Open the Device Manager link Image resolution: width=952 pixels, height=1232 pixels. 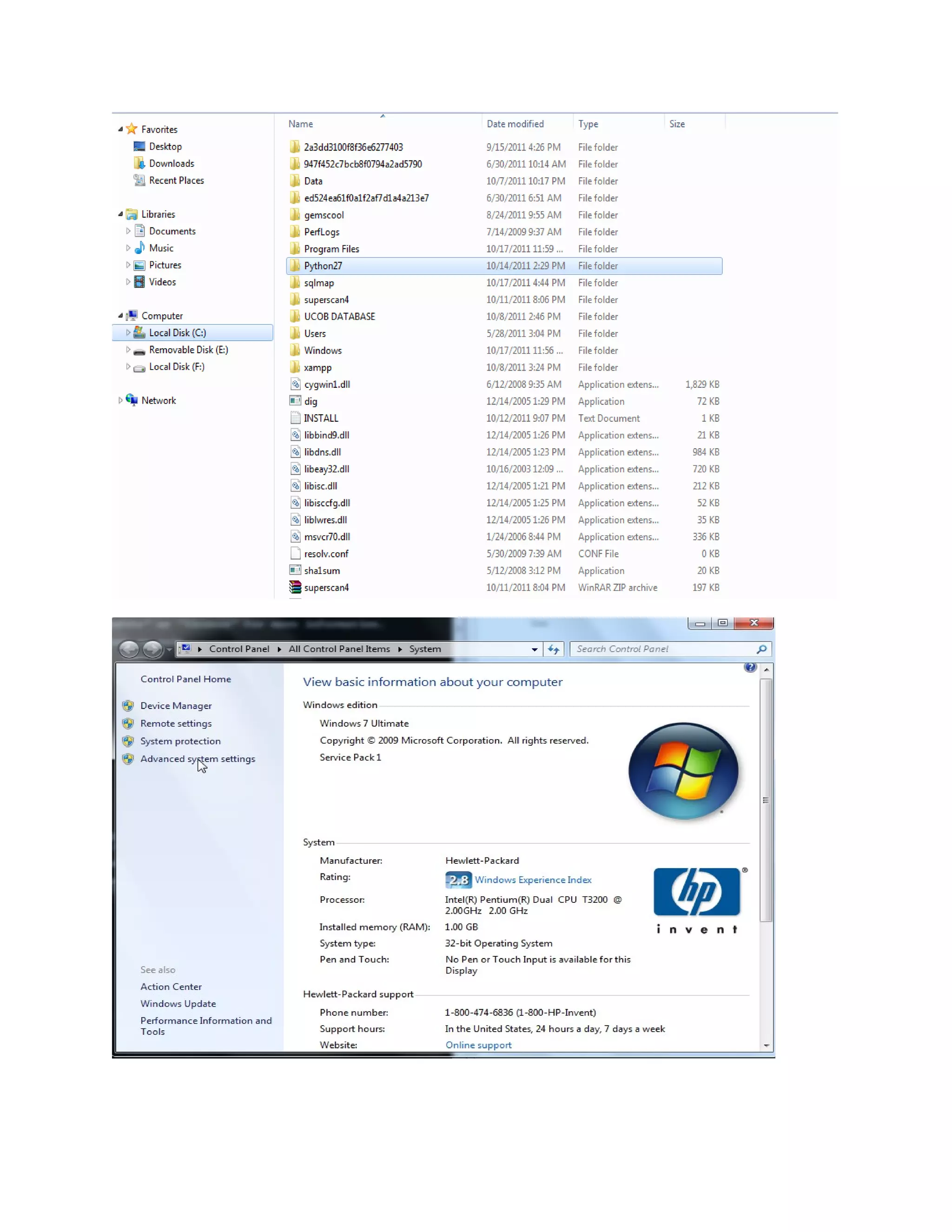[x=176, y=706]
